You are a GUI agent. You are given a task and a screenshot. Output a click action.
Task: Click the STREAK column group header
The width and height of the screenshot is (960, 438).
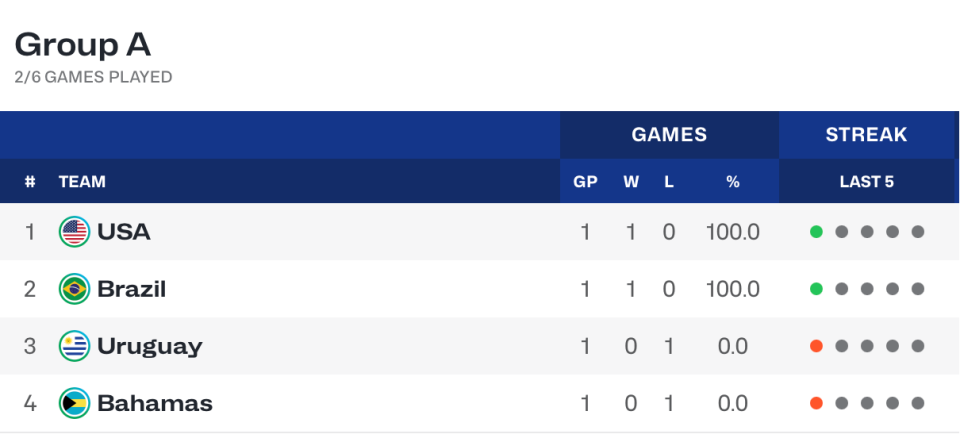coord(866,134)
